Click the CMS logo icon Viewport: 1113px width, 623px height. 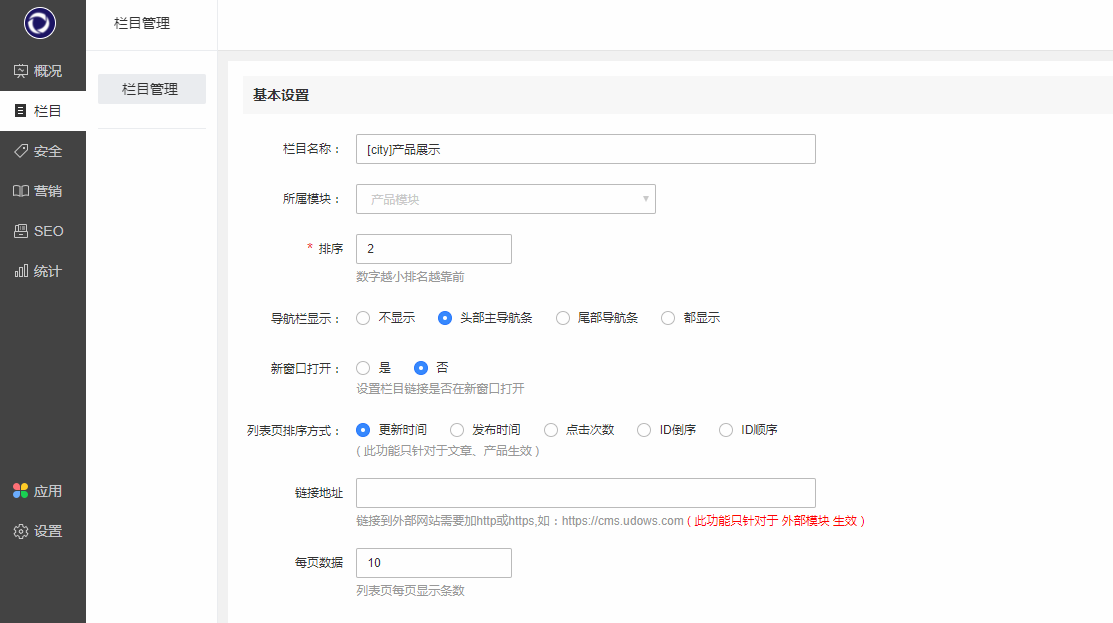tap(40, 23)
